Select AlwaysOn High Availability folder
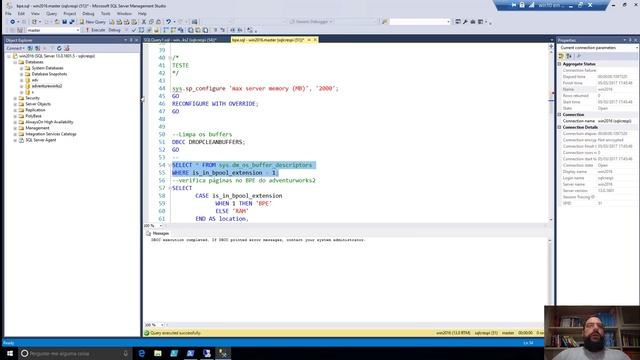The image size is (640, 360). pyautogui.click(x=49, y=122)
